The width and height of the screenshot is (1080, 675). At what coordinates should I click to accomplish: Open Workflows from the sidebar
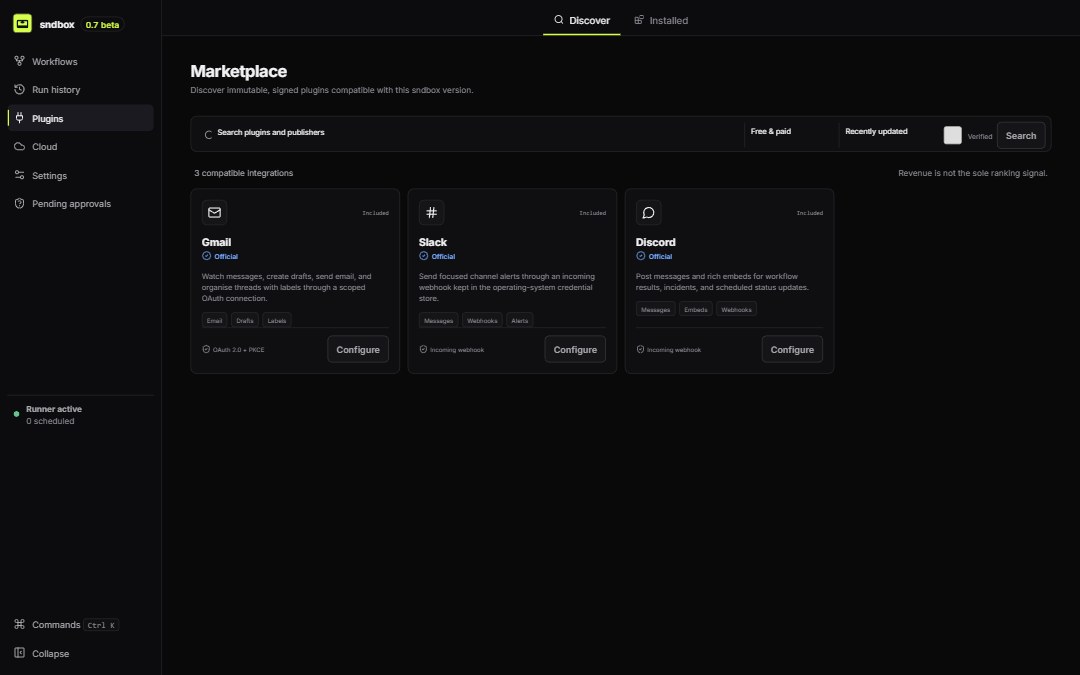(80, 61)
